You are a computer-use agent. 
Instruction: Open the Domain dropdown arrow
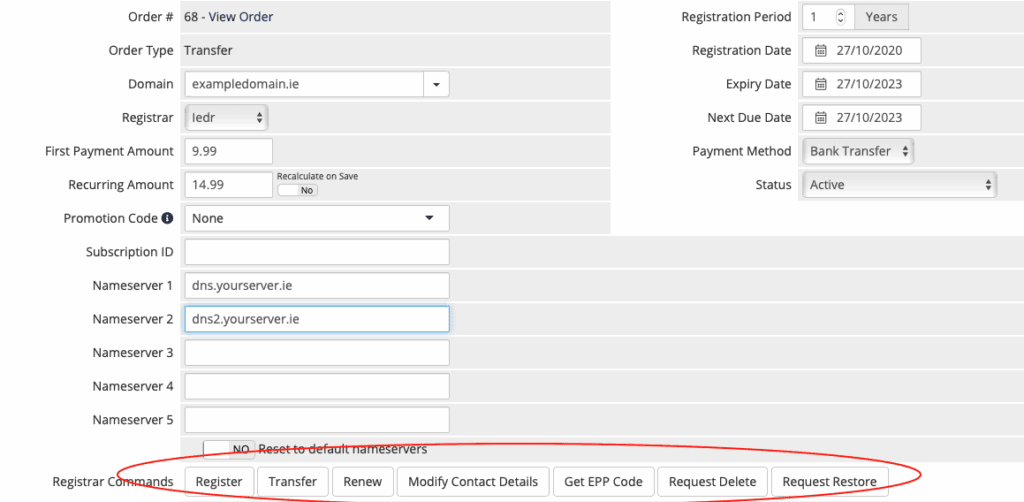(x=436, y=84)
